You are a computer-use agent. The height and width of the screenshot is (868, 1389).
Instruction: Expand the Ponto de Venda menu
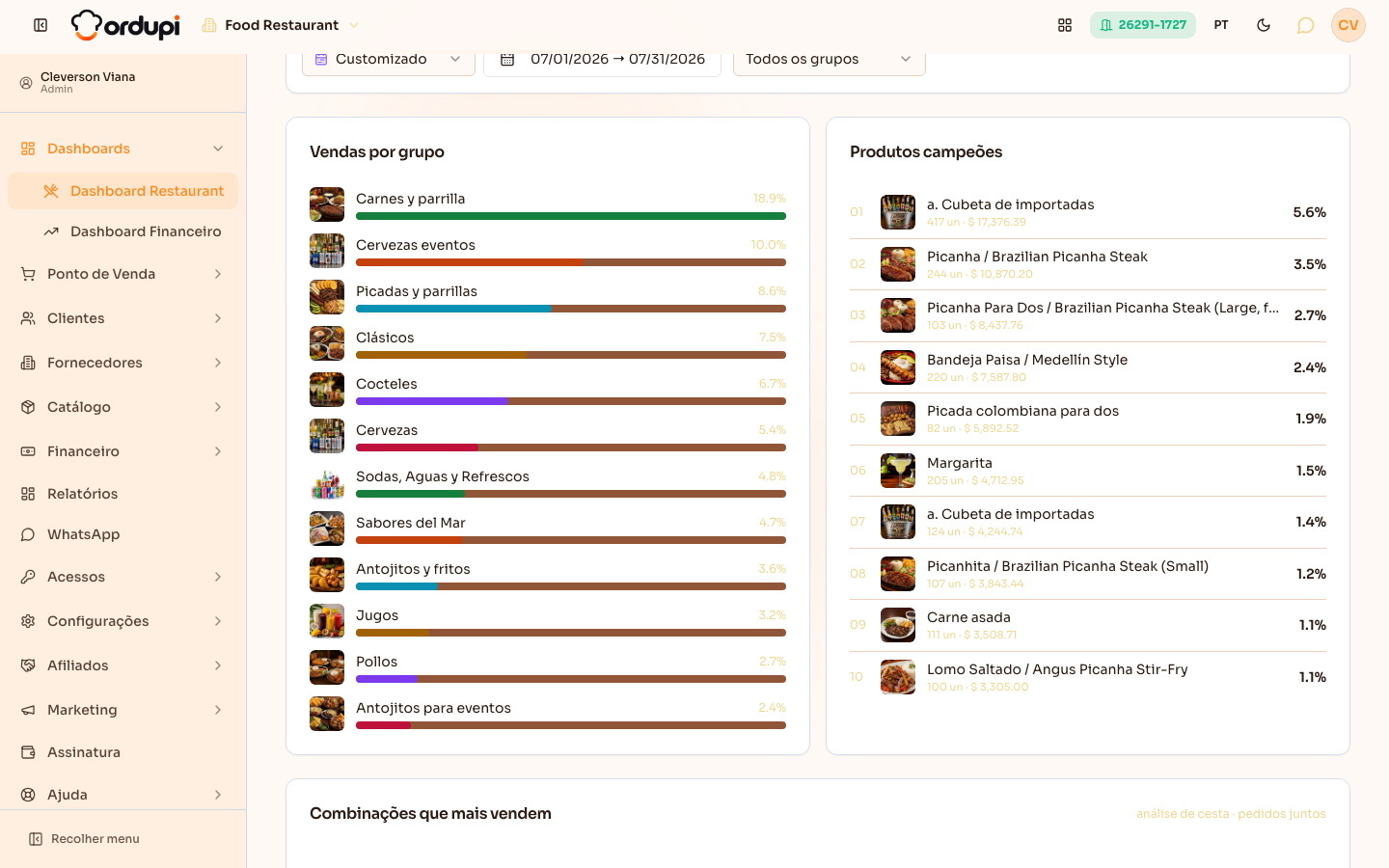(x=123, y=274)
